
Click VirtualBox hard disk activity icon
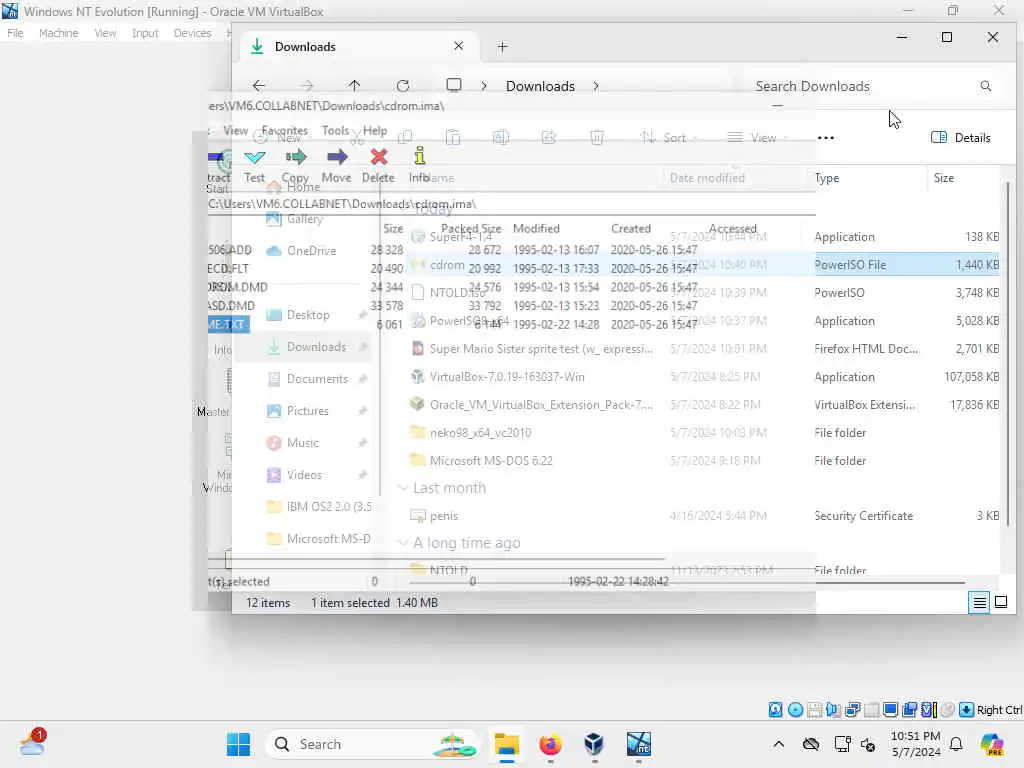(775, 710)
